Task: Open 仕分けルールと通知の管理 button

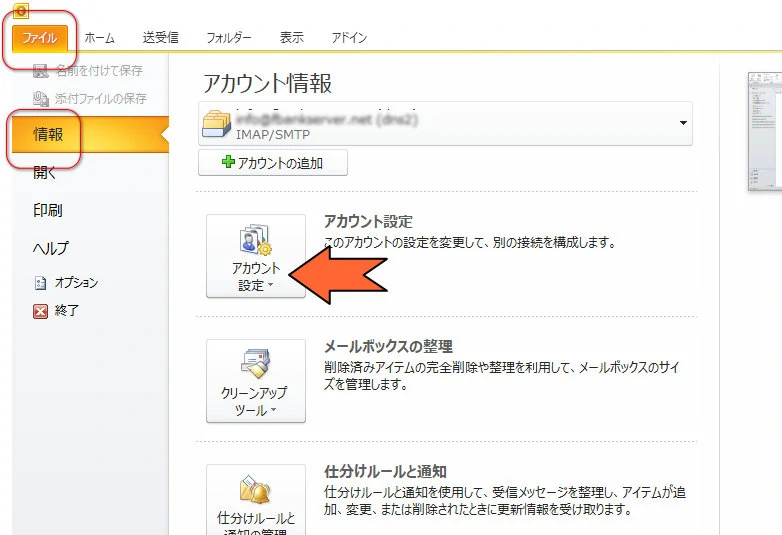Action: [256, 500]
